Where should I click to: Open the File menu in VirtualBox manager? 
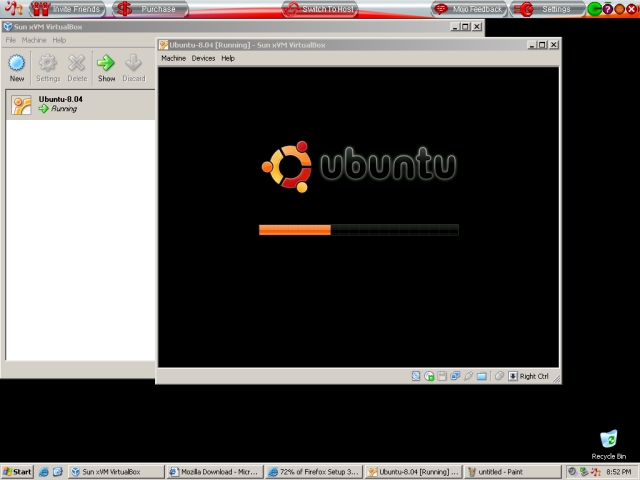(x=11, y=40)
